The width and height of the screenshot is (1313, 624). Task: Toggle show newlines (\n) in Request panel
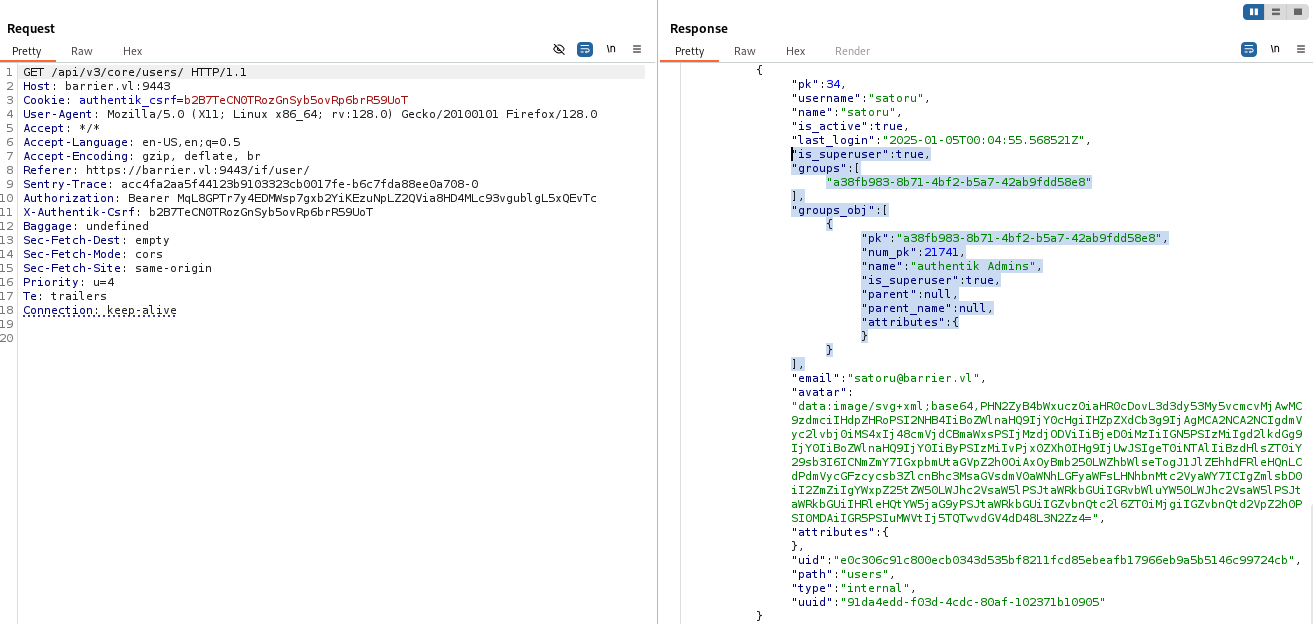[611, 49]
